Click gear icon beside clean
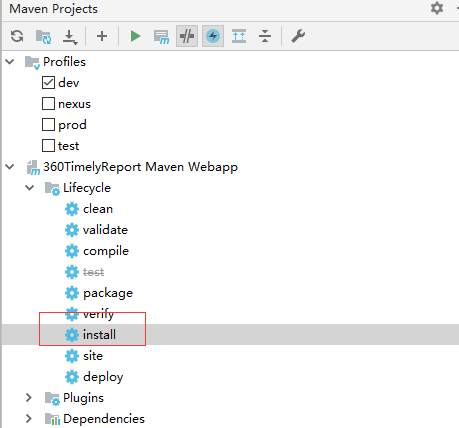 (72, 209)
